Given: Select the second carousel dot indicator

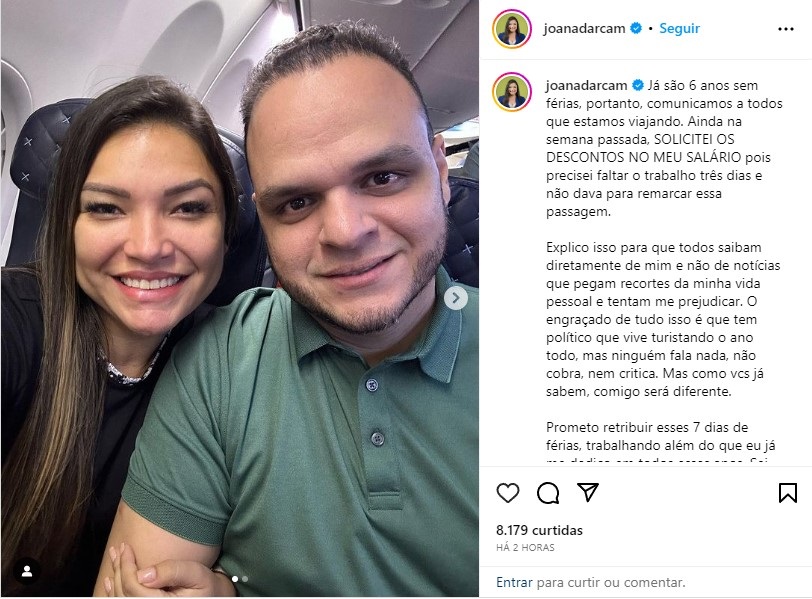Looking at the screenshot, I should click(x=245, y=579).
